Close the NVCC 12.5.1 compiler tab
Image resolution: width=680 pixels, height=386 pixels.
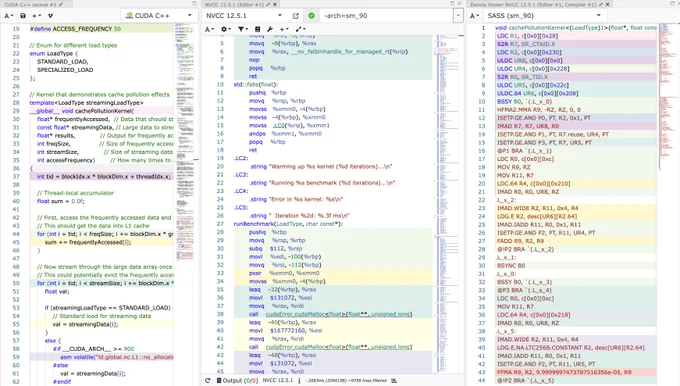275,4
